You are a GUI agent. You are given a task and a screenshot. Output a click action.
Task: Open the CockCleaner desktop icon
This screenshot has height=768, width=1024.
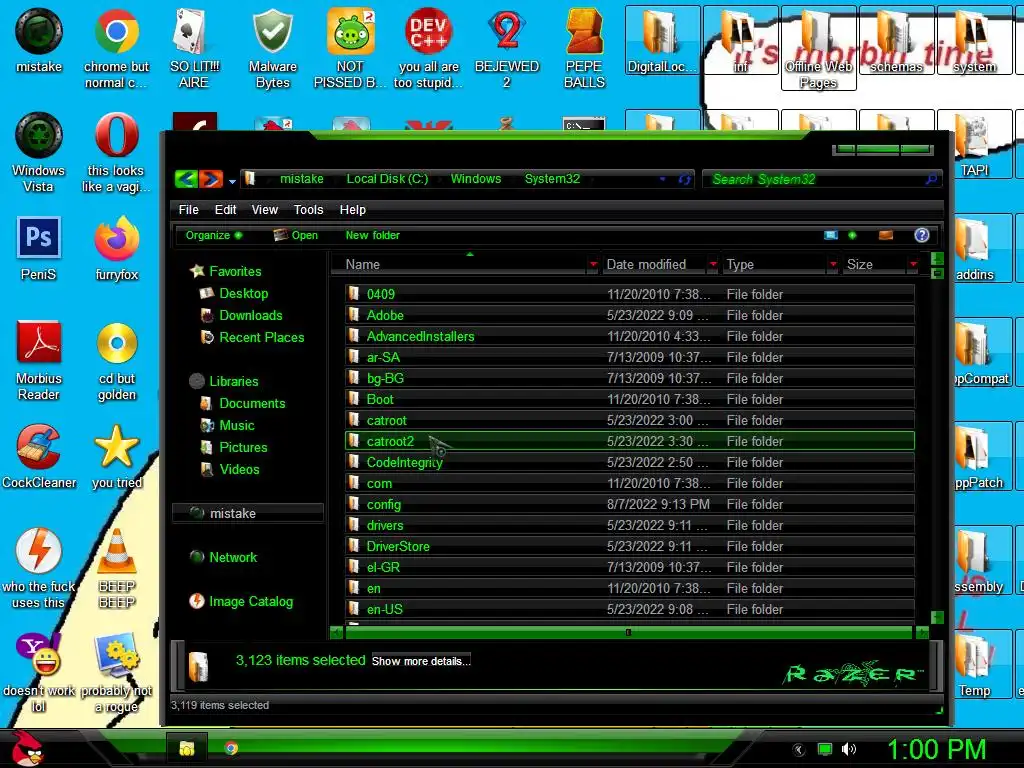click(x=39, y=456)
